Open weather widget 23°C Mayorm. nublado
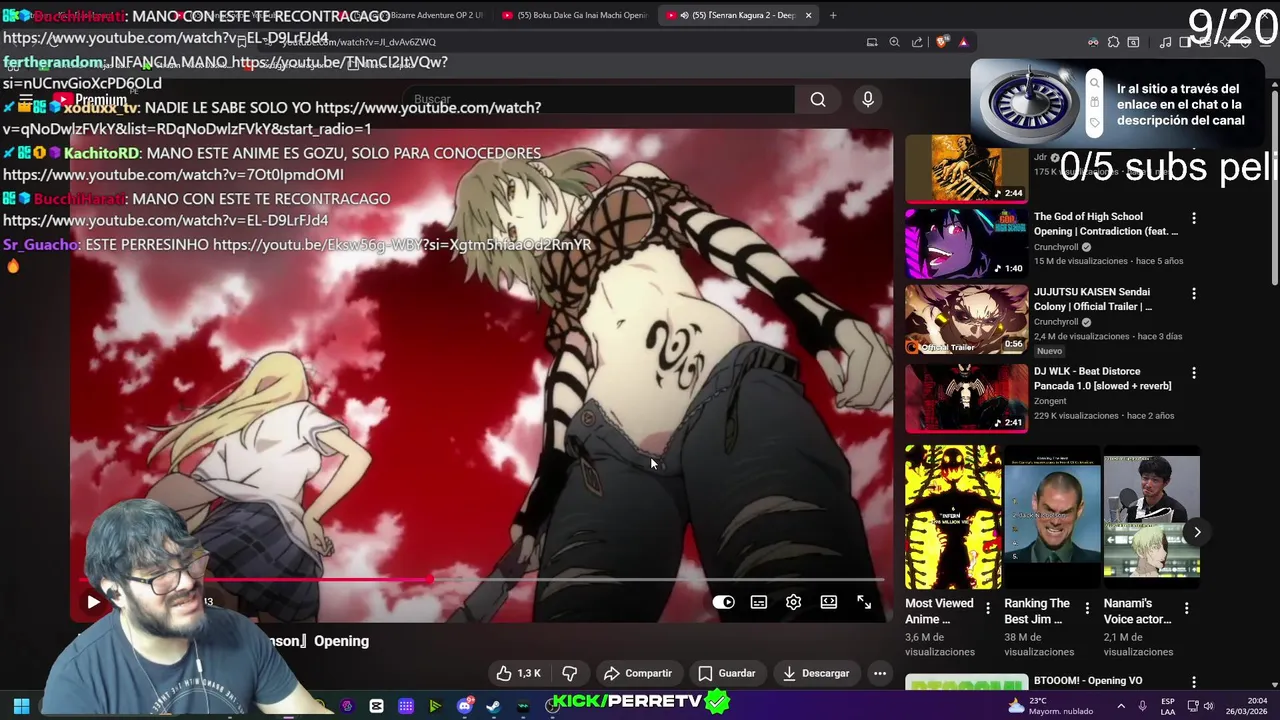 (x=1049, y=706)
